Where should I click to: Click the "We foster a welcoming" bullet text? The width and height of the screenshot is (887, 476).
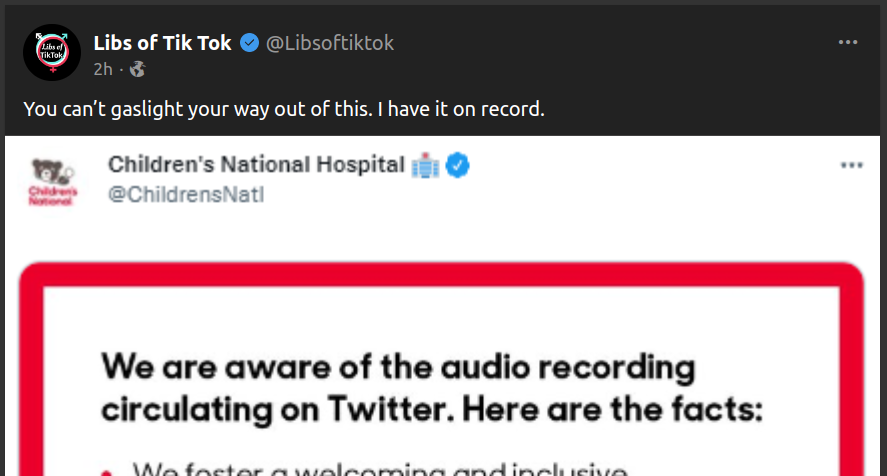pos(380,468)
